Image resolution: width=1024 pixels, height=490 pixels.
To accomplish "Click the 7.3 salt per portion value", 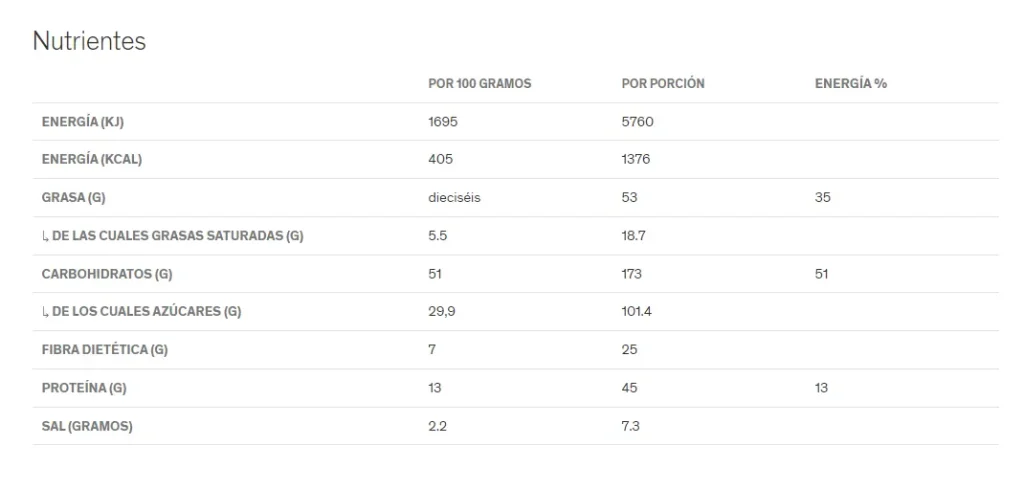I will [x=630, y=426].
